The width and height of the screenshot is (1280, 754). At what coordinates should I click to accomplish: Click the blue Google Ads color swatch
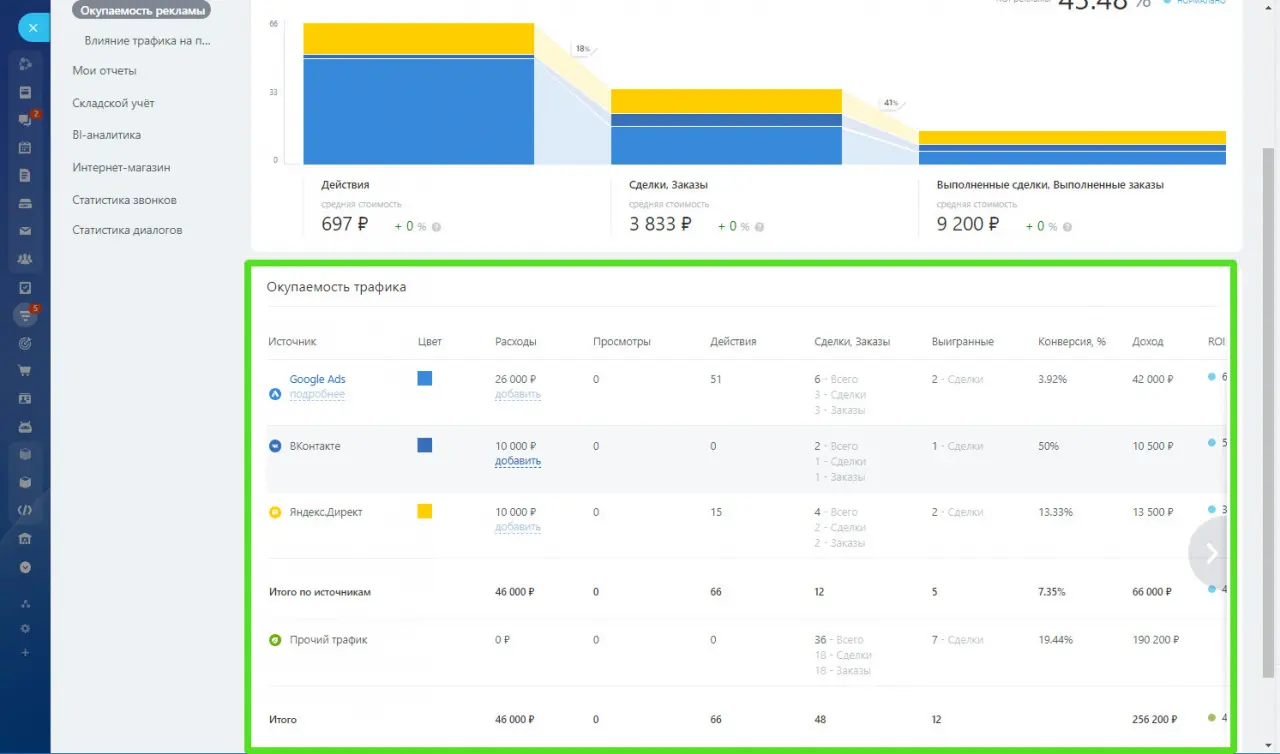425,379
